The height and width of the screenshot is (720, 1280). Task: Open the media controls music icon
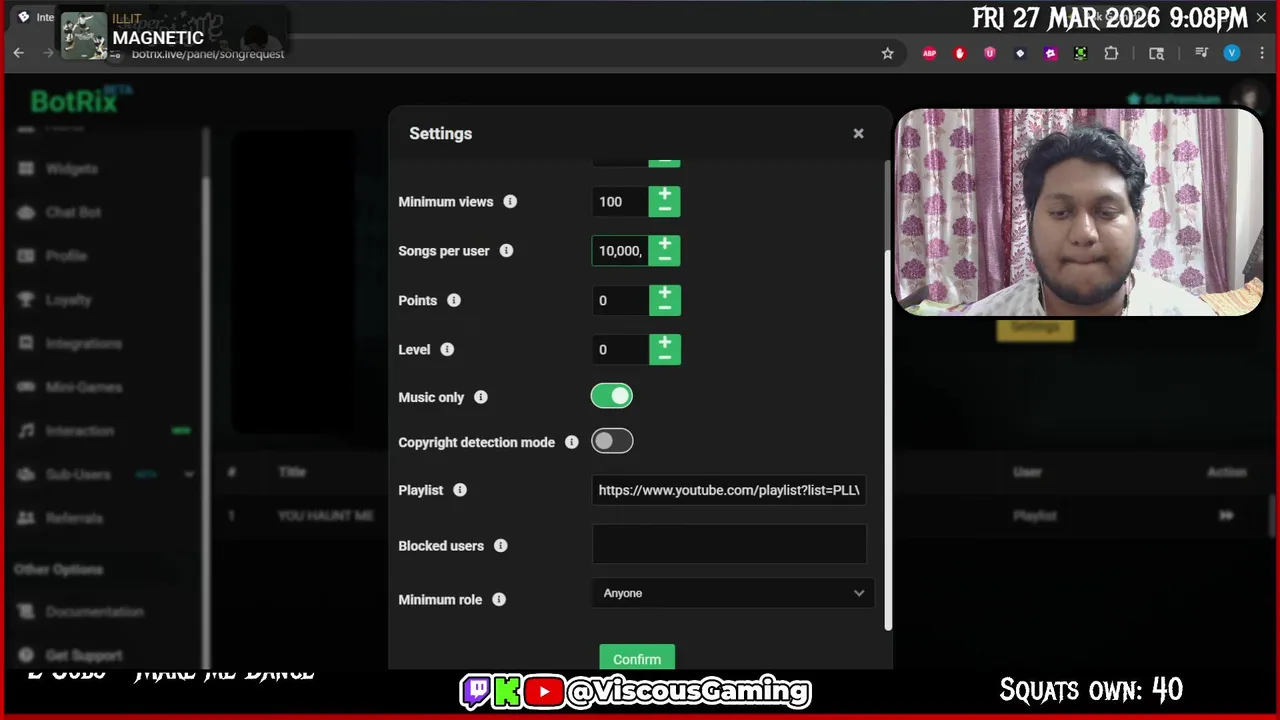(1202, 53)
